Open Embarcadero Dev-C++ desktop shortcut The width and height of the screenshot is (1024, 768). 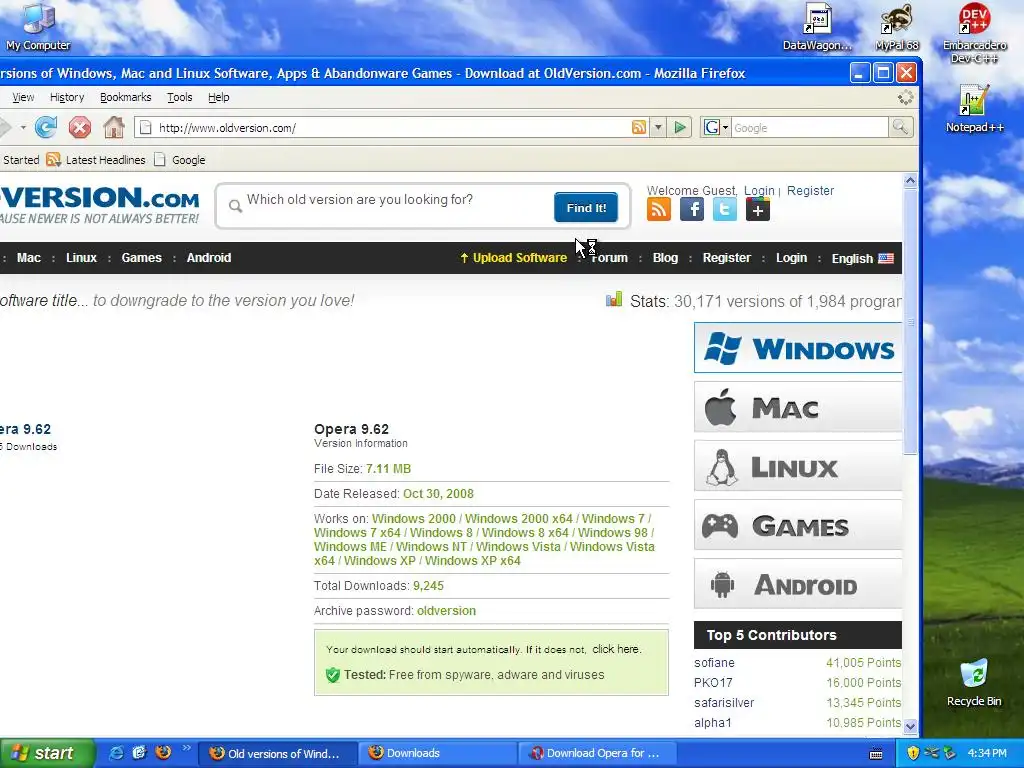coord(974,33)
